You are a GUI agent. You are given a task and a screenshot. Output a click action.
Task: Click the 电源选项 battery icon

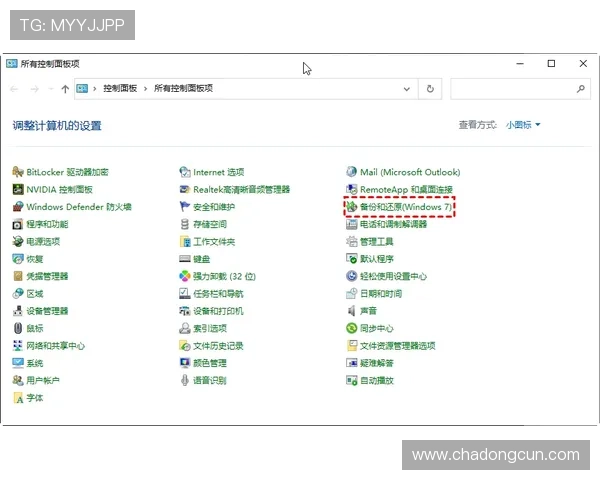pyautogui.click(x=18, y=242)
